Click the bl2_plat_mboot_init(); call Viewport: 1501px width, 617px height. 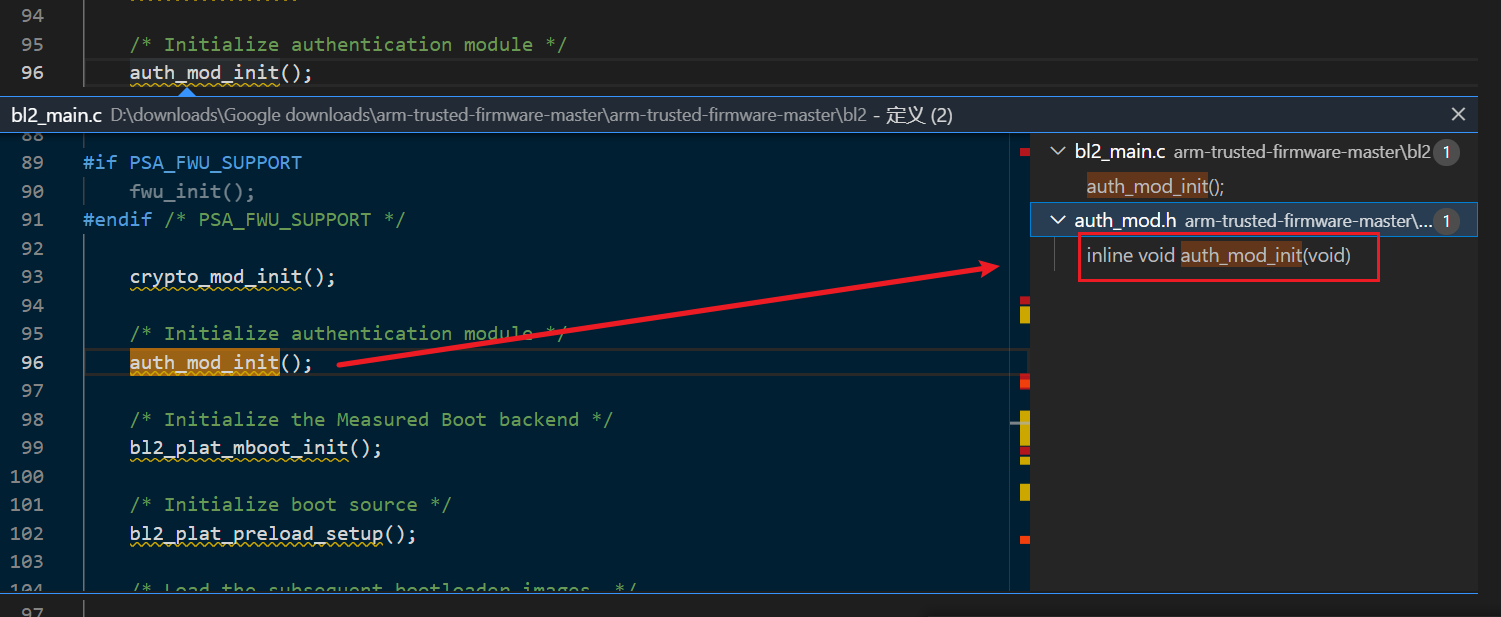[x=256, y=448]
